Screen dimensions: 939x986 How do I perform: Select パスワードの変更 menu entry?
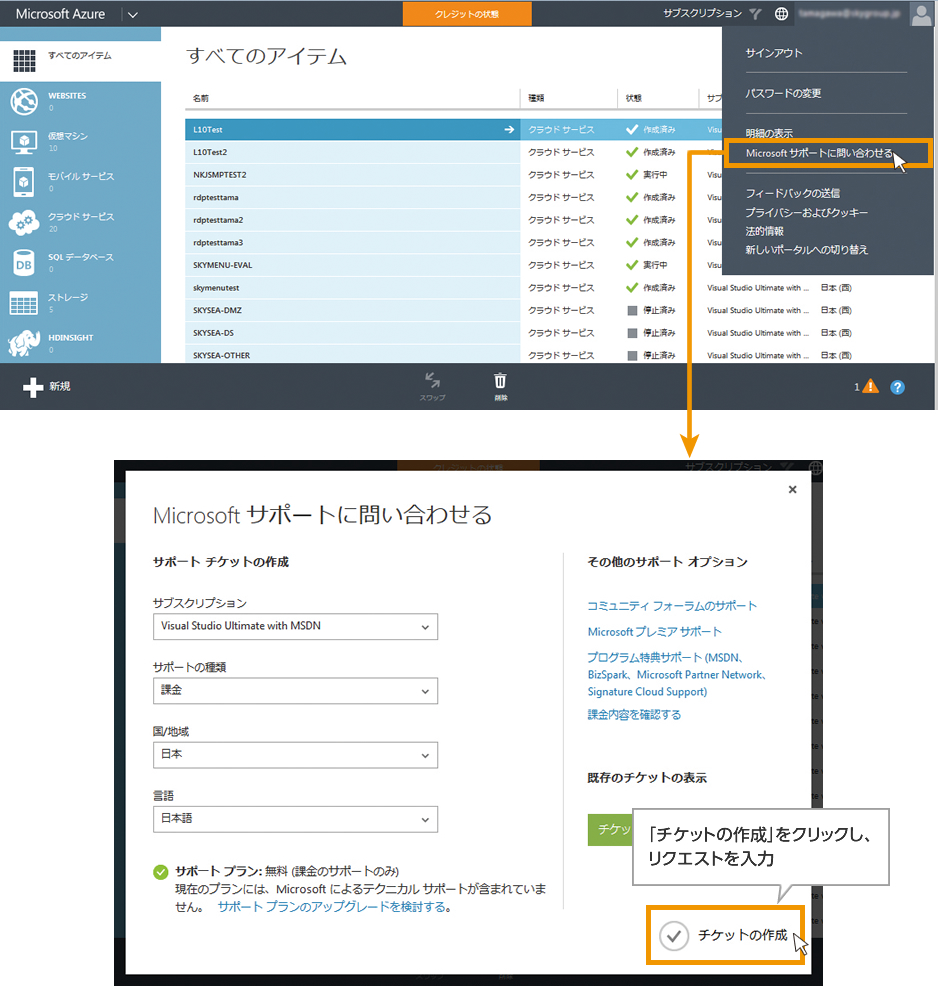tap(783, 93)
